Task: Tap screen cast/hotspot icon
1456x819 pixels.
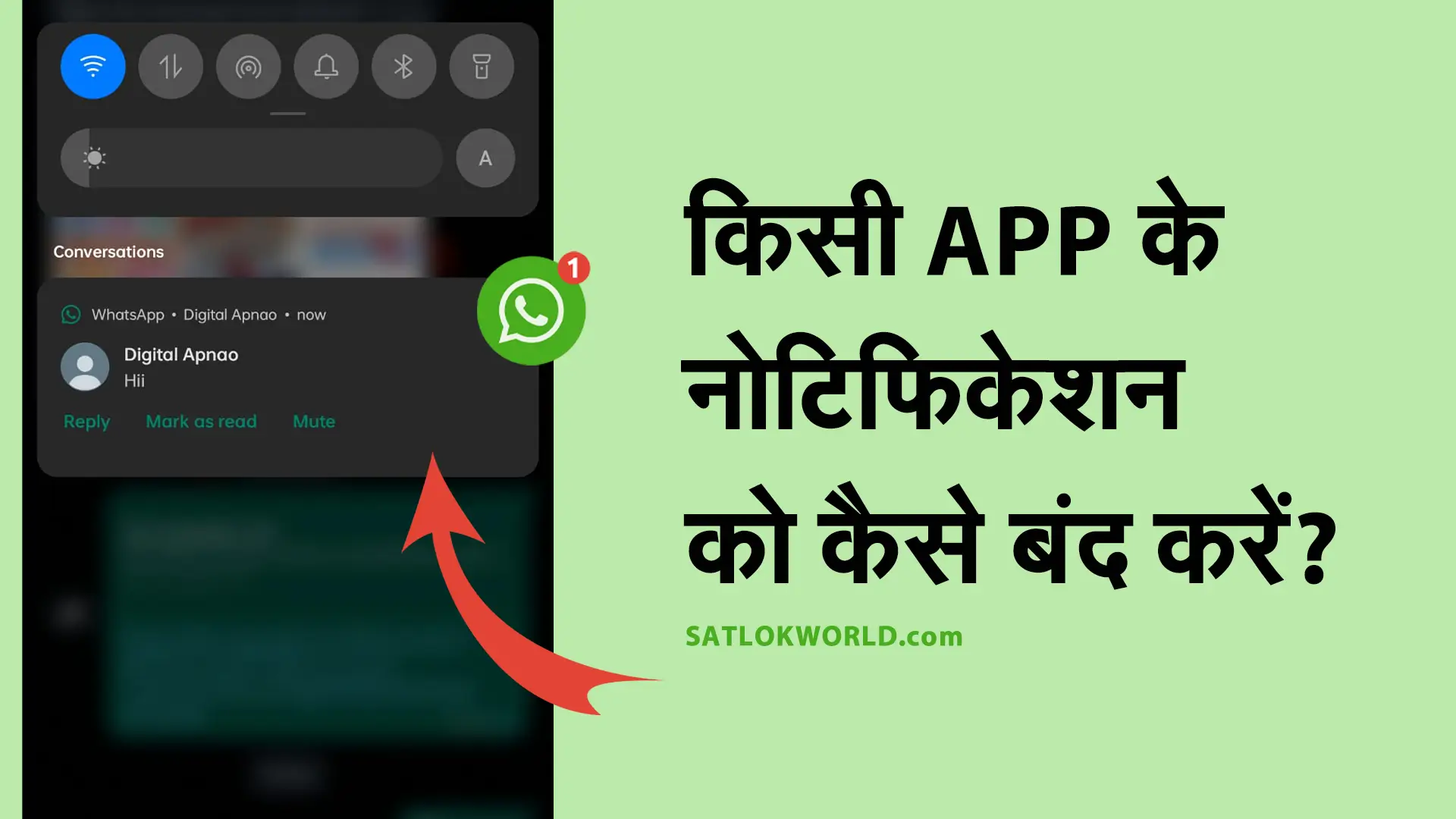Action: (249, 66)
